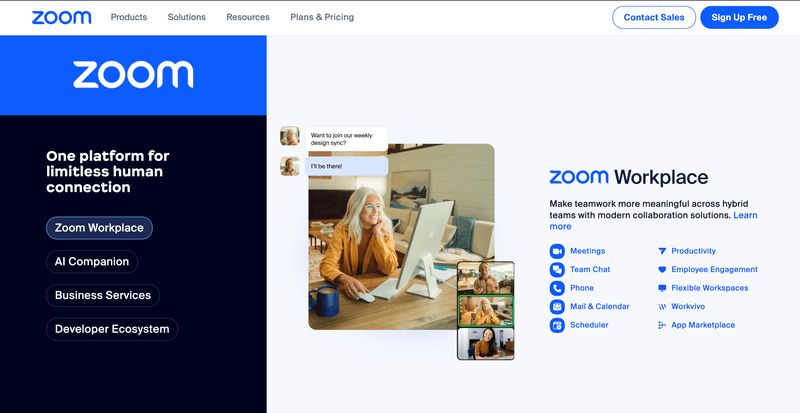Viewport: 800px width, 413px height.
Task: Click the avatar beside the weekly design sync message
Action: [x=290, y=136]
